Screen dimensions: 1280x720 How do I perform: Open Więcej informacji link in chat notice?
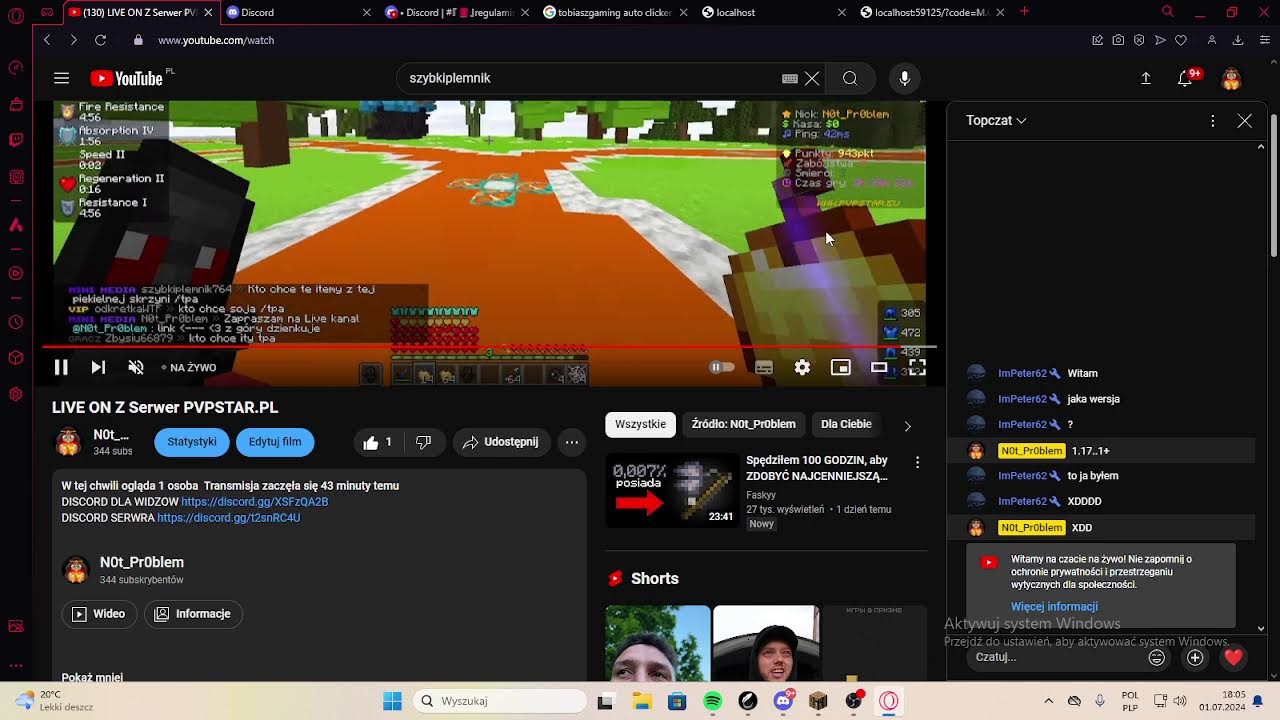pos(1054,607)
